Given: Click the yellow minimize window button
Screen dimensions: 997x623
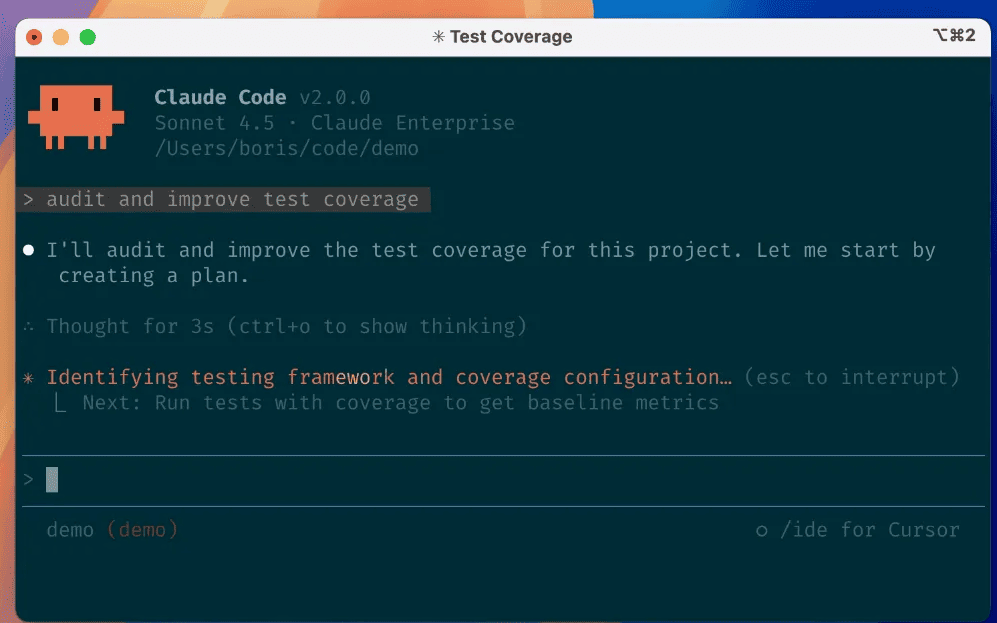Looking at the screenshot, I should (60, 37).
